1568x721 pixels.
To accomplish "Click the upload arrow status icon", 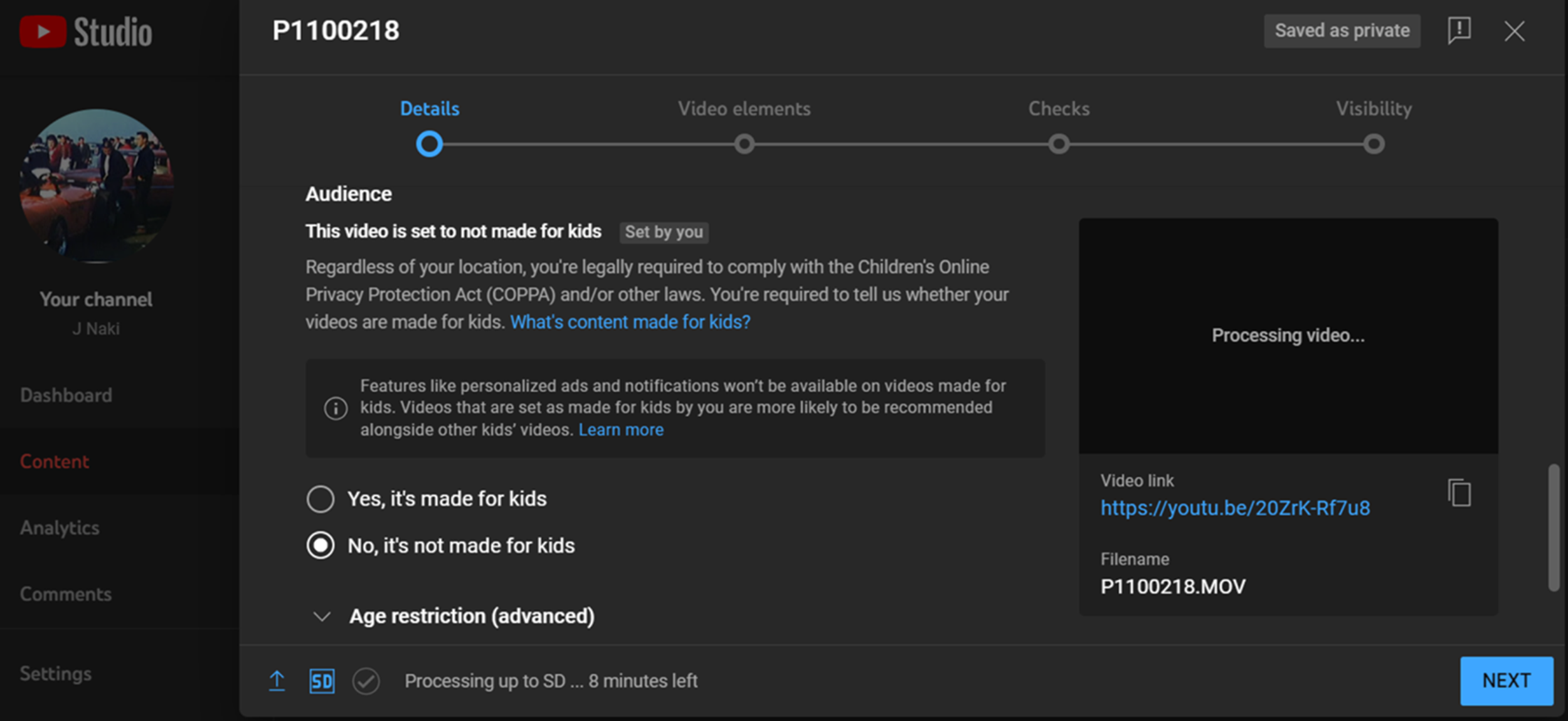I will pyautogui.click(x=277, y=681).
